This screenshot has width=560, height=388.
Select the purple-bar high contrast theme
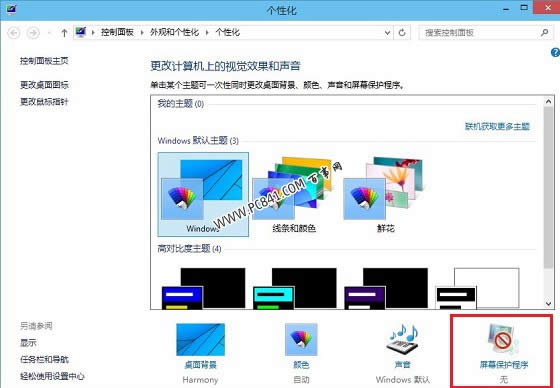pos(386,288)
